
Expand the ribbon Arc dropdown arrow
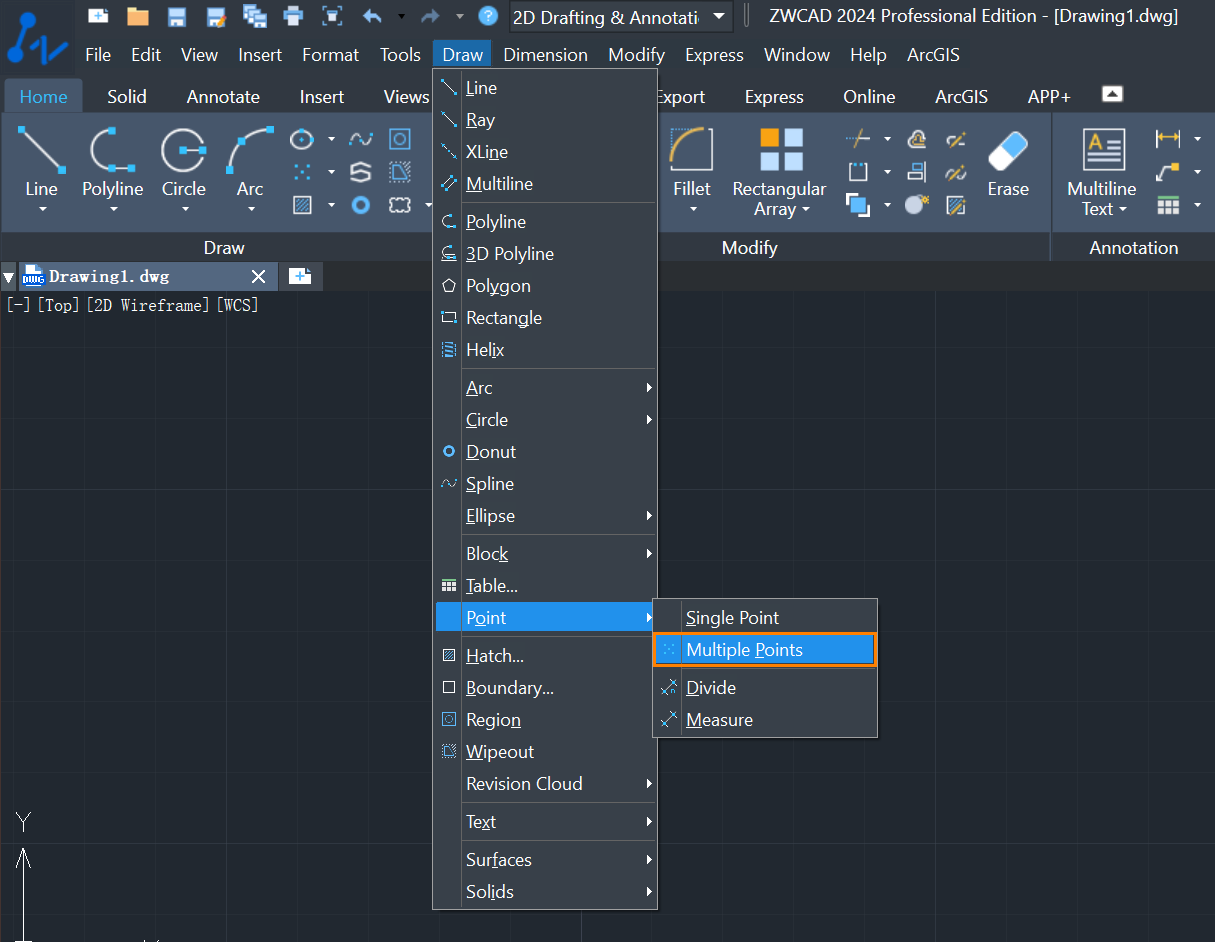coord(250,210)
